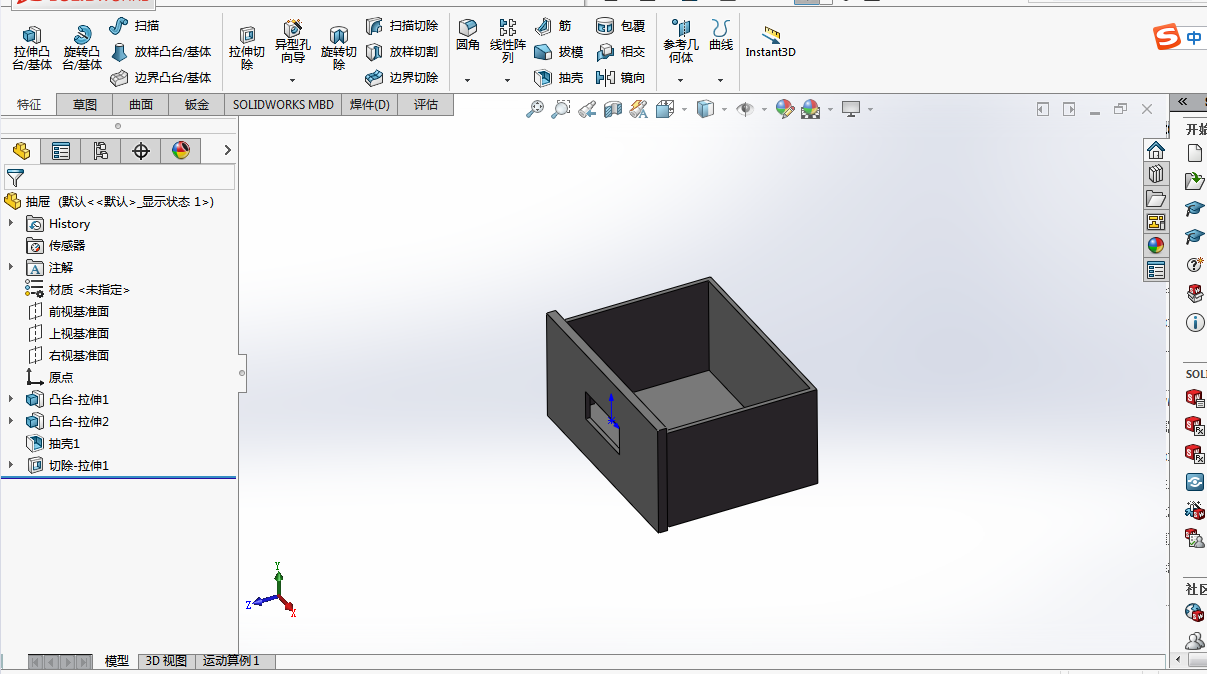Expand the 切除-拉伸1 feature node

pyautogui.click(x=11, y=465)
